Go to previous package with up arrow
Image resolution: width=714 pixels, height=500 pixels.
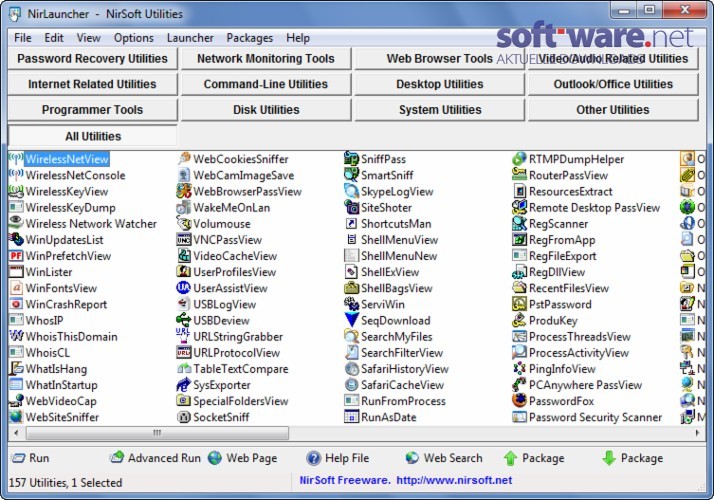(x=534, y=458)
